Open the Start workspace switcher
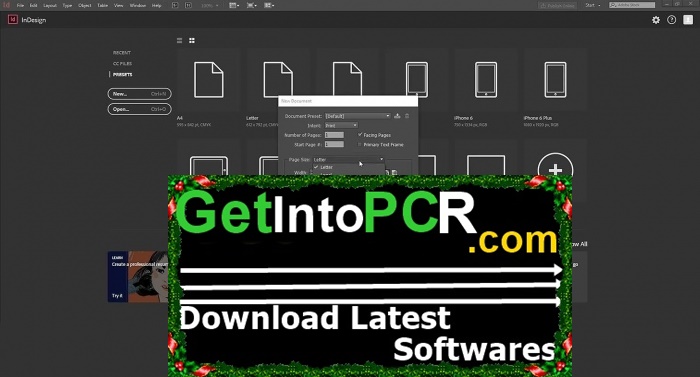700x377 pixels. pyautogui.click(x=593, y=5)
